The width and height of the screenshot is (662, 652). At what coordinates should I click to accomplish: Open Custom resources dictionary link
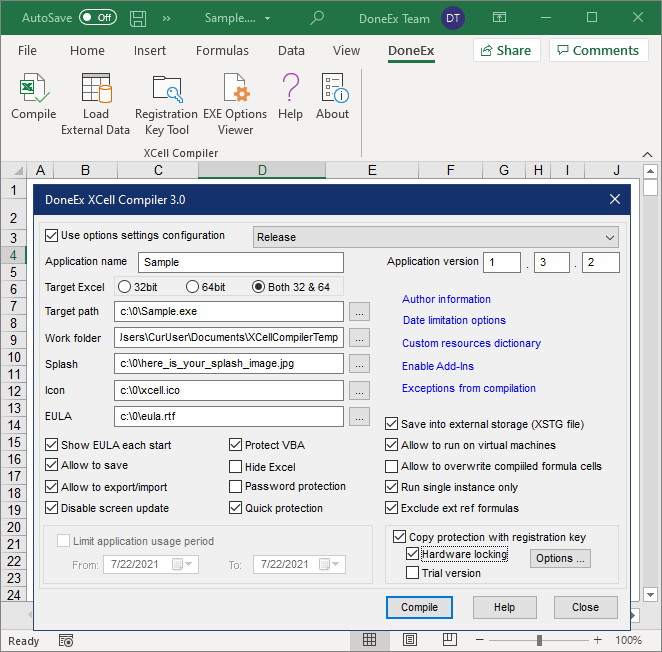(471, 343)
